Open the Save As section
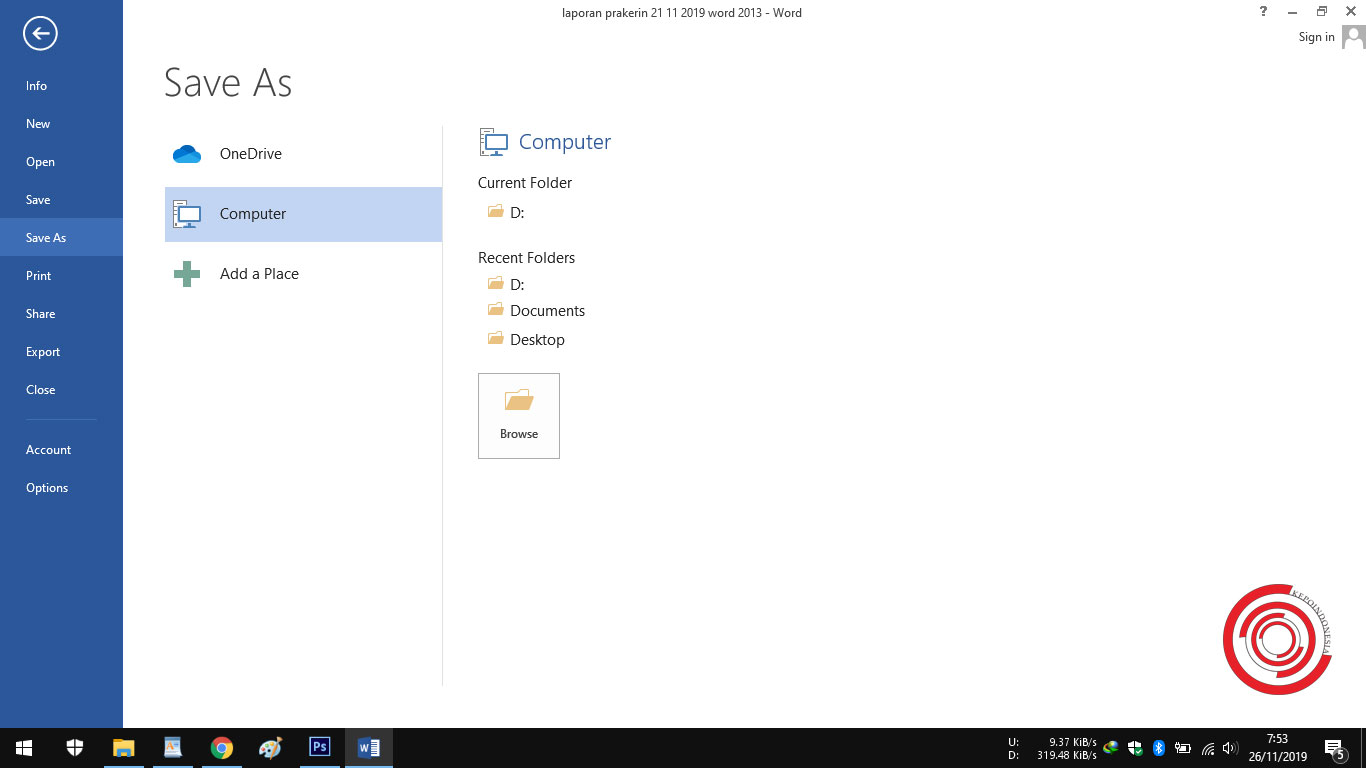The width and height of the screenshot is (1366, 768). tap(45, 237)
